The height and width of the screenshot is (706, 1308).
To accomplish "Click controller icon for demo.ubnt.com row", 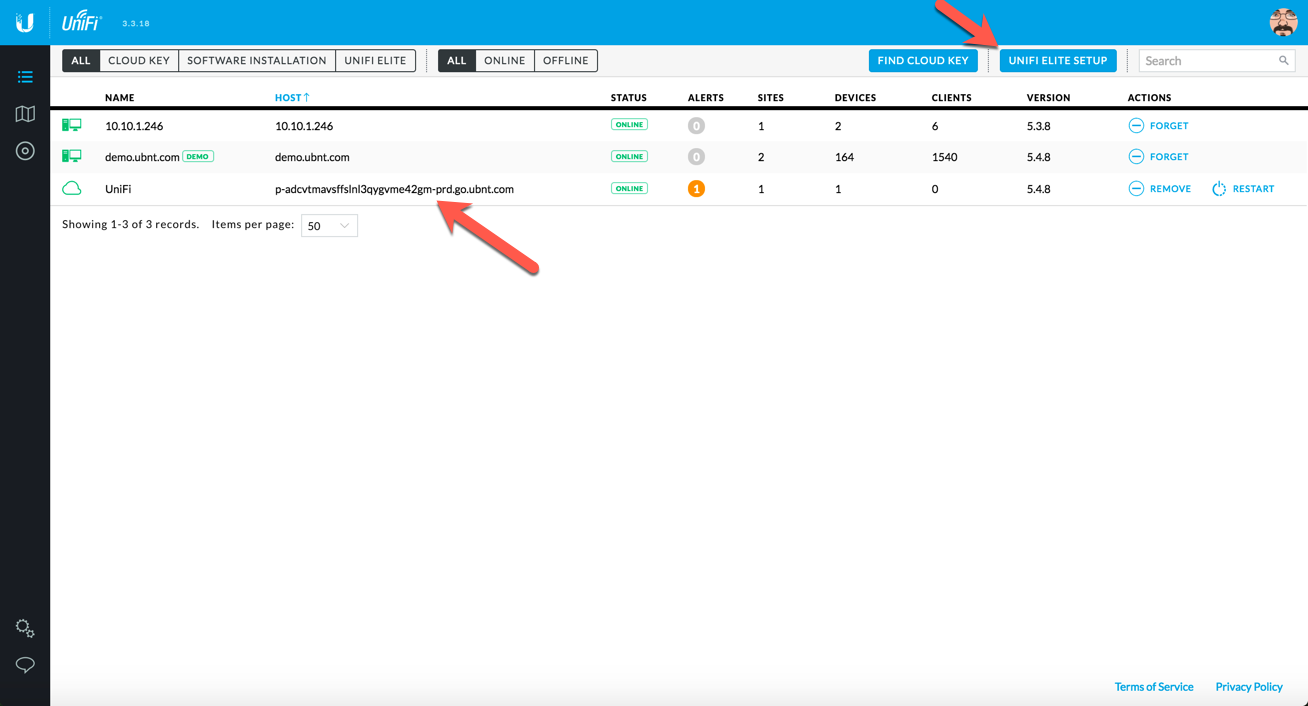I will click(x=72, y=157).
